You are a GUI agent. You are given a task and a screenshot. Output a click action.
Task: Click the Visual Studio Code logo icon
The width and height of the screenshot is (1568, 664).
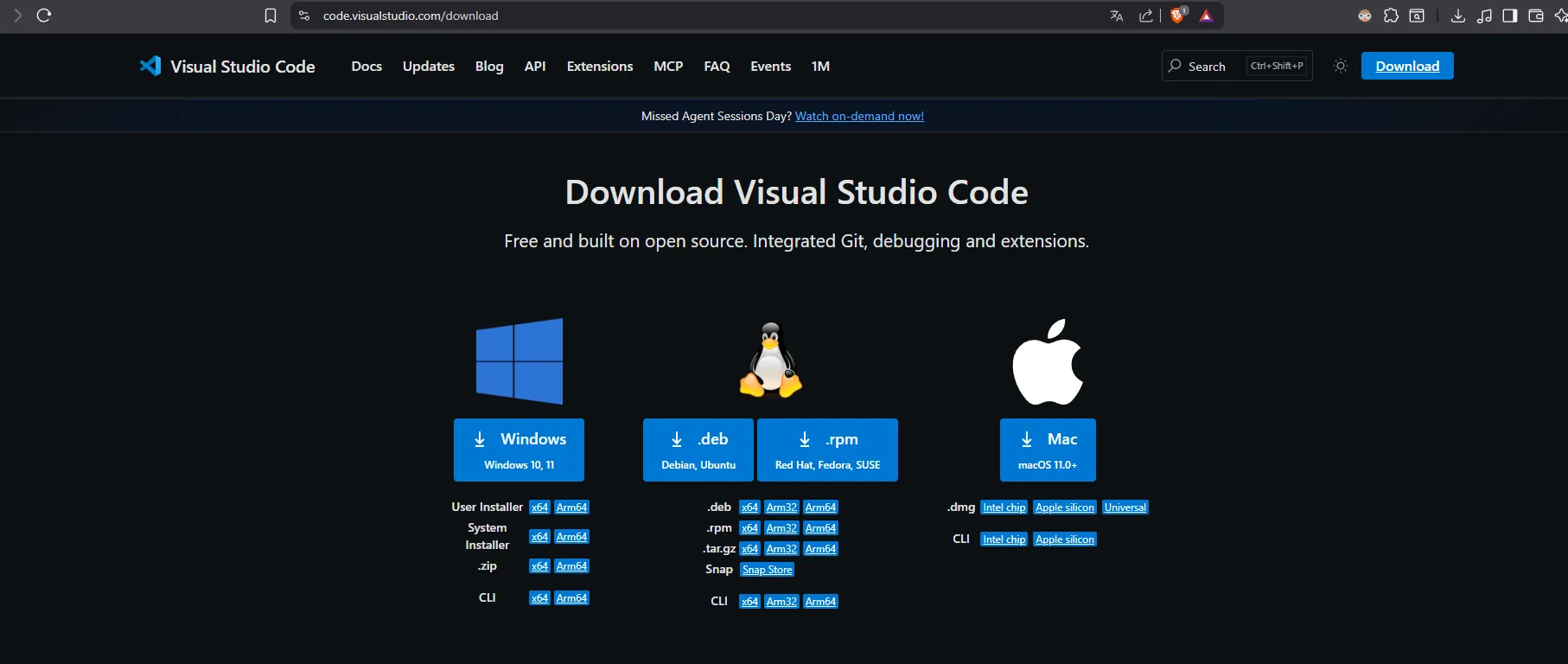click(150, 66)
